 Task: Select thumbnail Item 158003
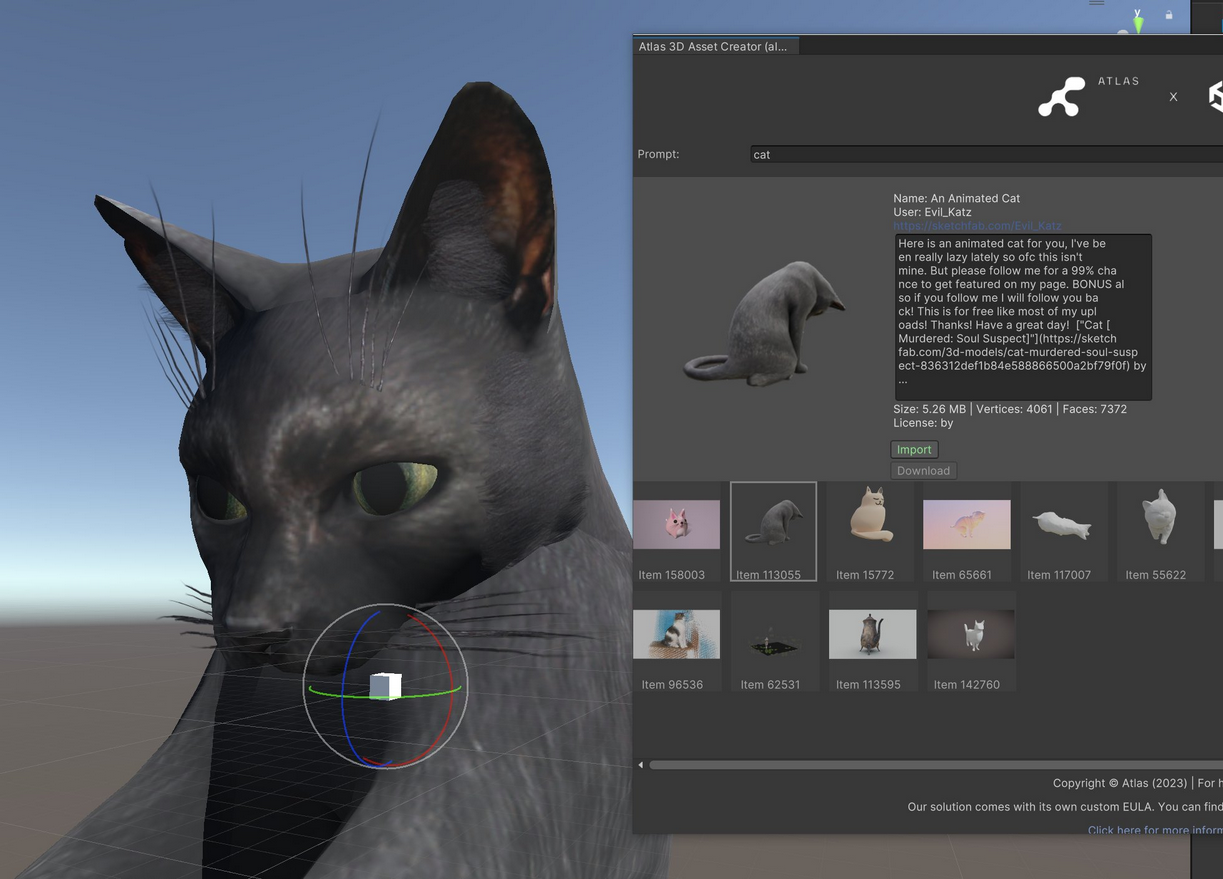coord(676,525)
